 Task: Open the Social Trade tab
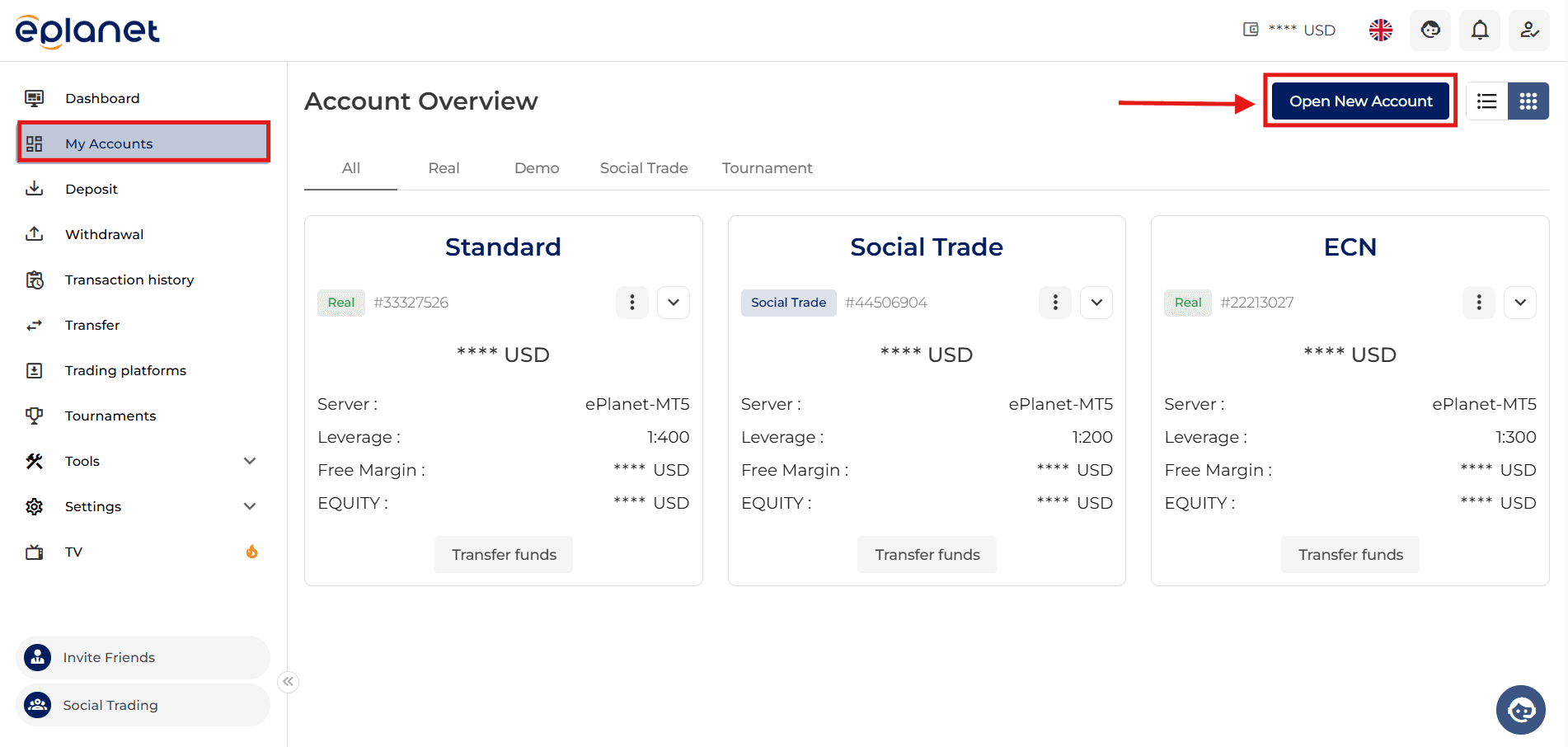(x=644, y=167)
